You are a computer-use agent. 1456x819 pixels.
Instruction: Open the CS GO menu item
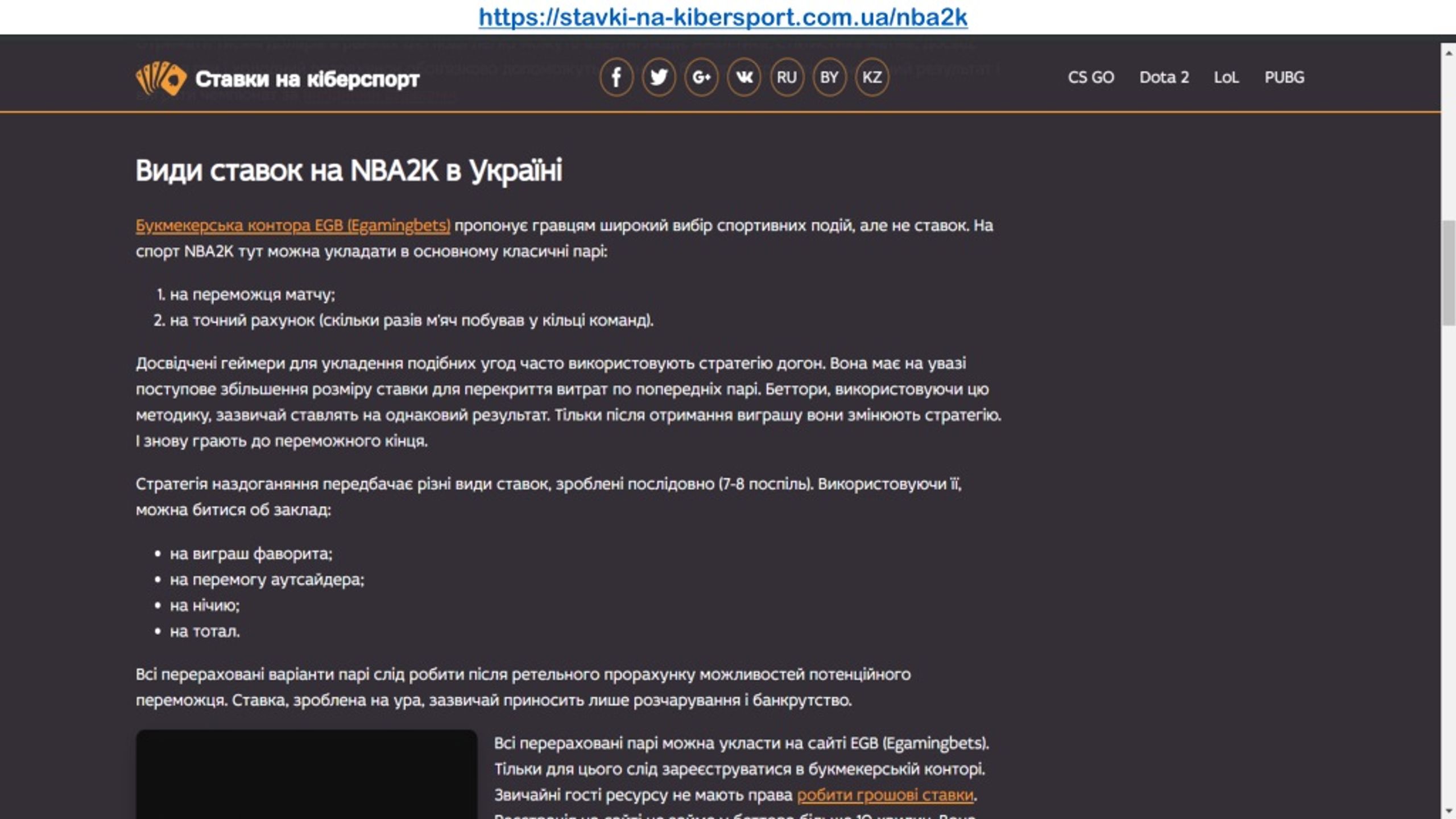[x=1091, y=77]
